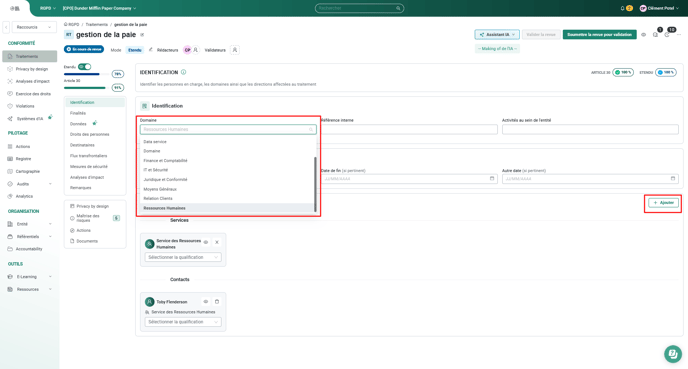The width and height of the screenshot is (688, 369).
Task: Click the Traitements breadcrumb link
Action: (x=97, y=25)
